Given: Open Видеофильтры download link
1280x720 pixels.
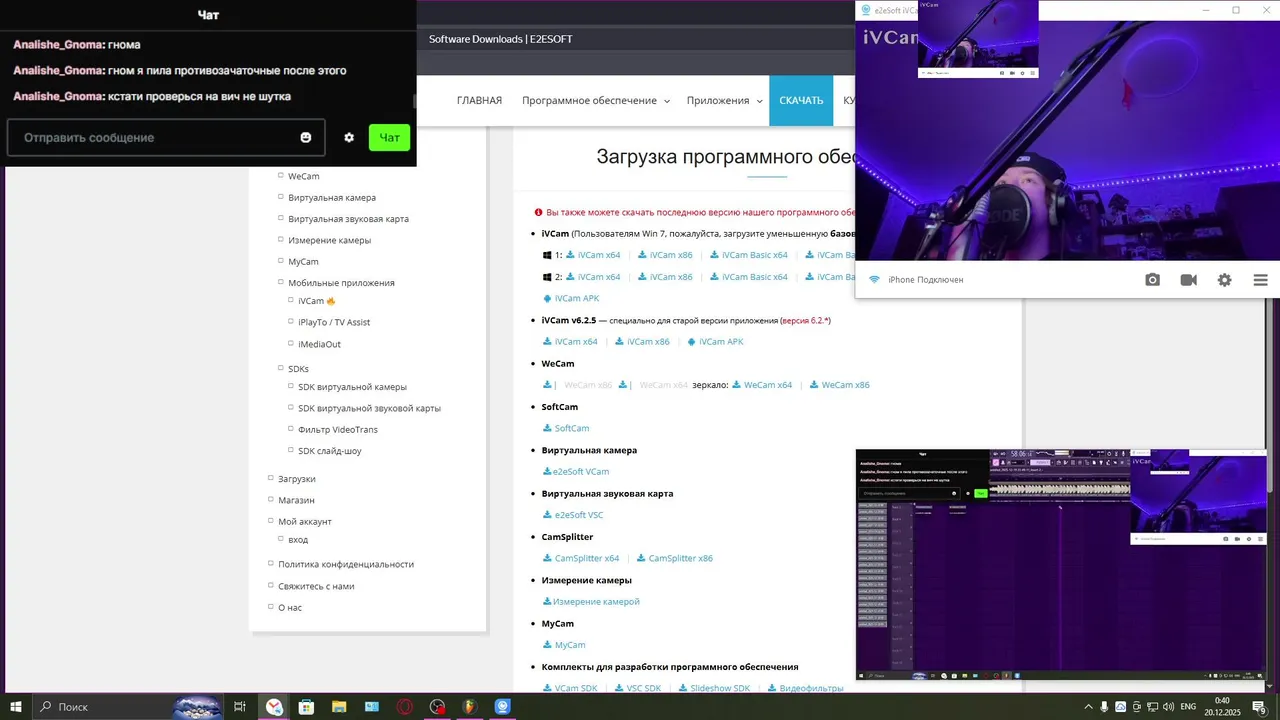Looking at the screenshot, I should click(805, 688).
